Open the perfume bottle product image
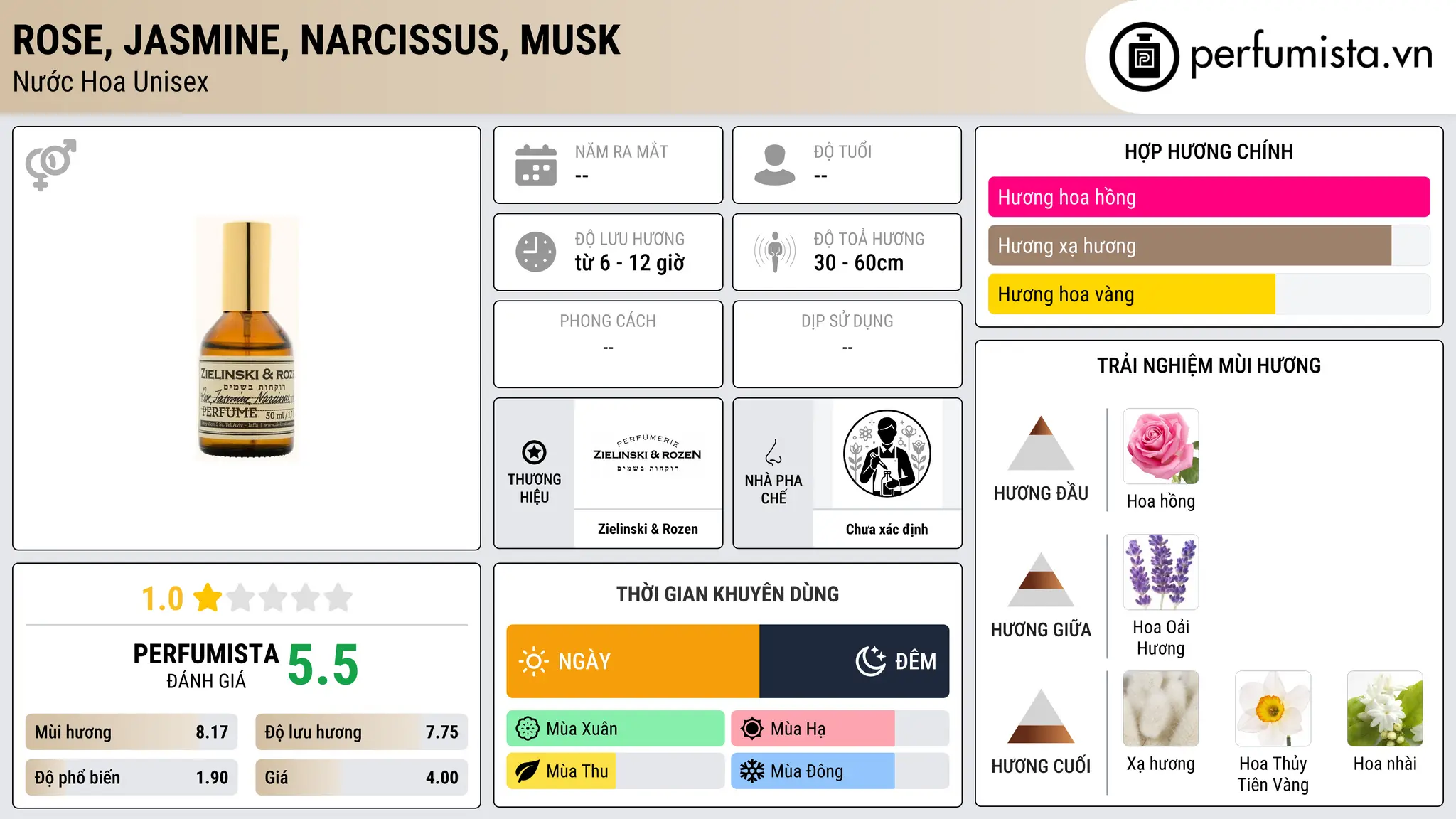Screen dimensions: 1456x819 (247, 338)
